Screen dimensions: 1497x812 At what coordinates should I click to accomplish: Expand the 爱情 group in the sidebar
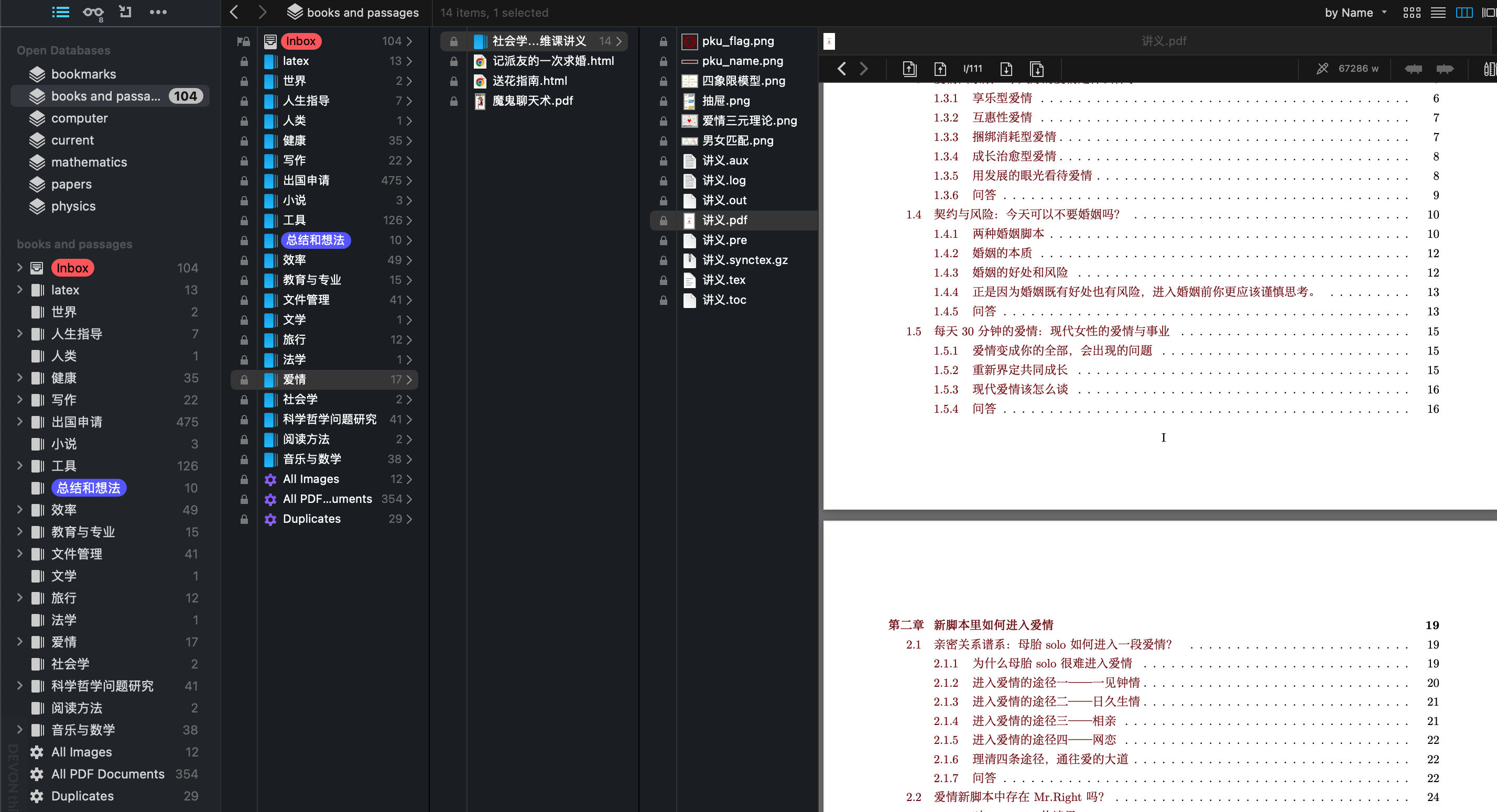[20, 641]
